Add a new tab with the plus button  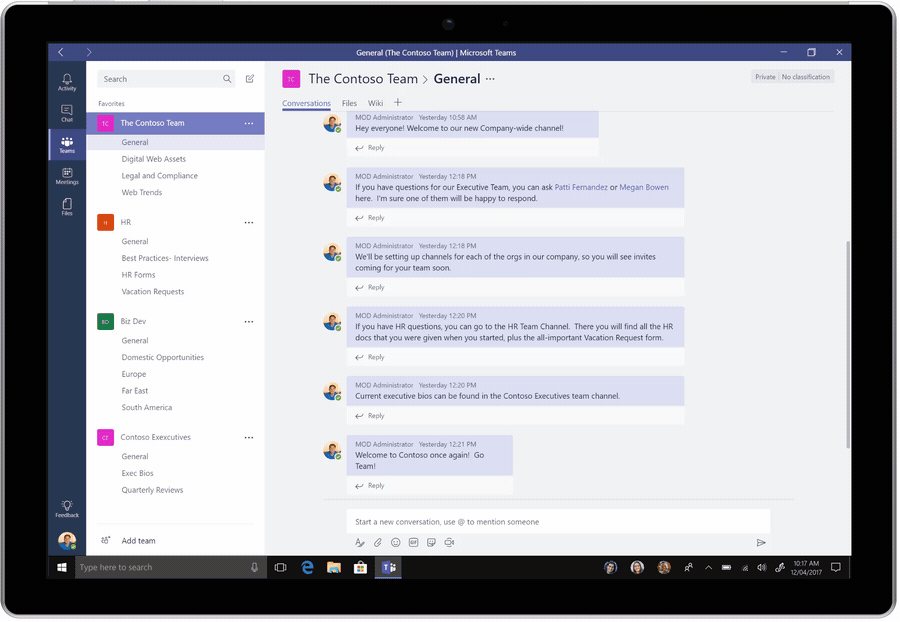pyautogui.click(x=396, y=103)
